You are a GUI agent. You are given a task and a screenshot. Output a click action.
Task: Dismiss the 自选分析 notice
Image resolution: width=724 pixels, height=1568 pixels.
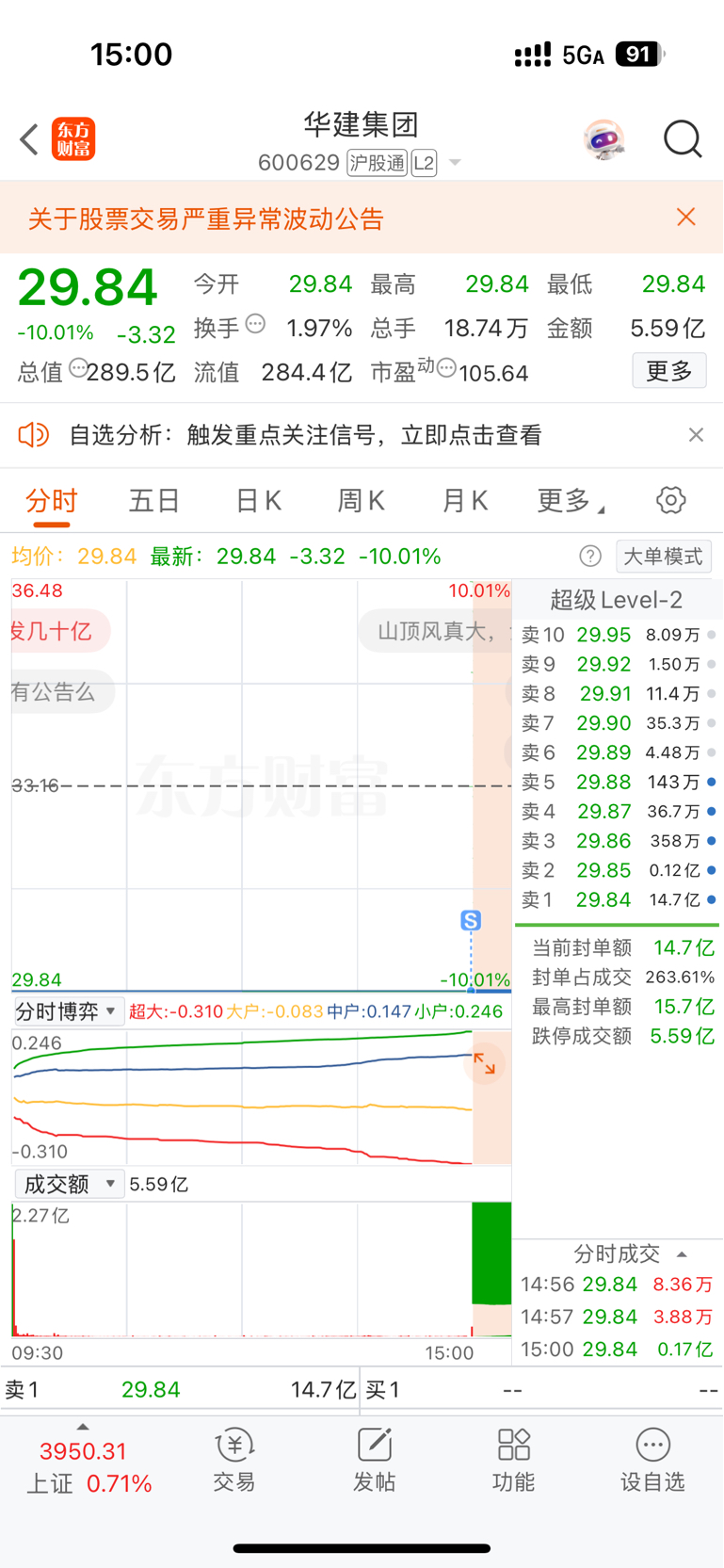click(x=696, y=435)
